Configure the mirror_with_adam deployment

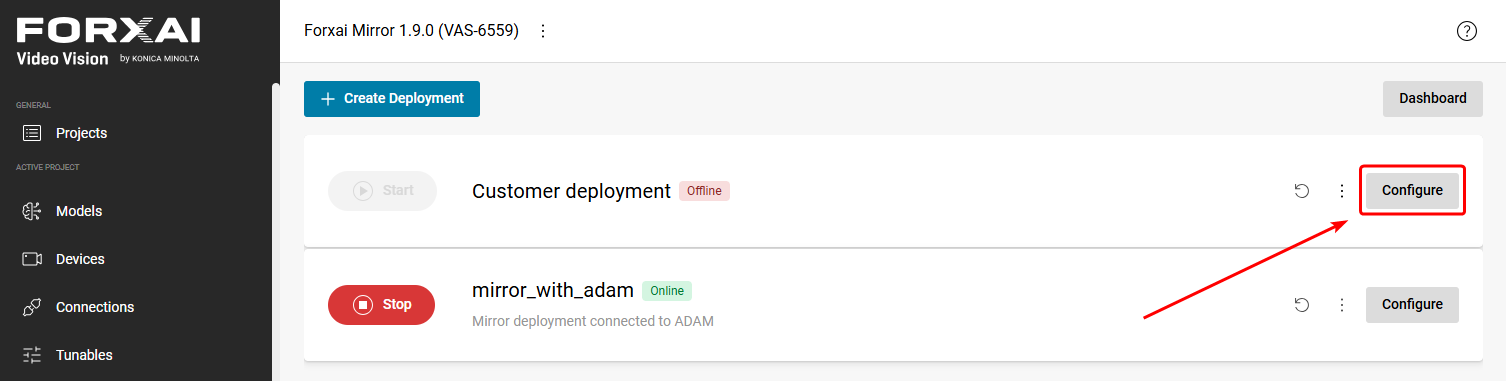[1412, 305]
